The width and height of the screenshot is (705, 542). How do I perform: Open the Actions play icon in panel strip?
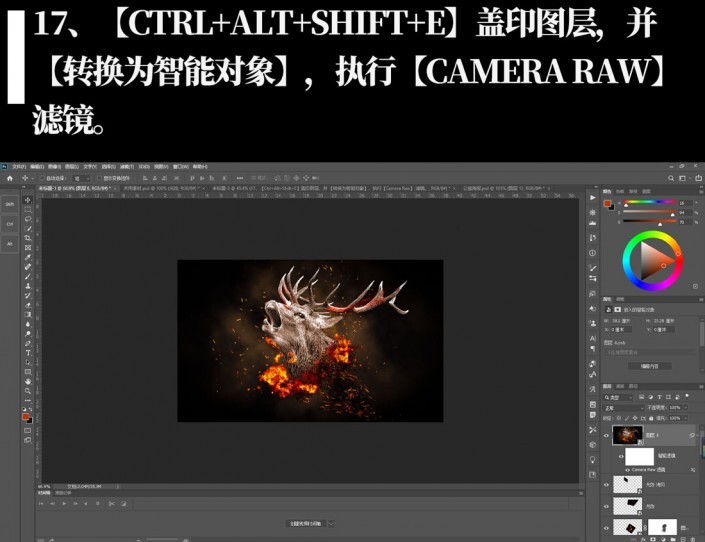pyautogui.click(x=593, y=197)
